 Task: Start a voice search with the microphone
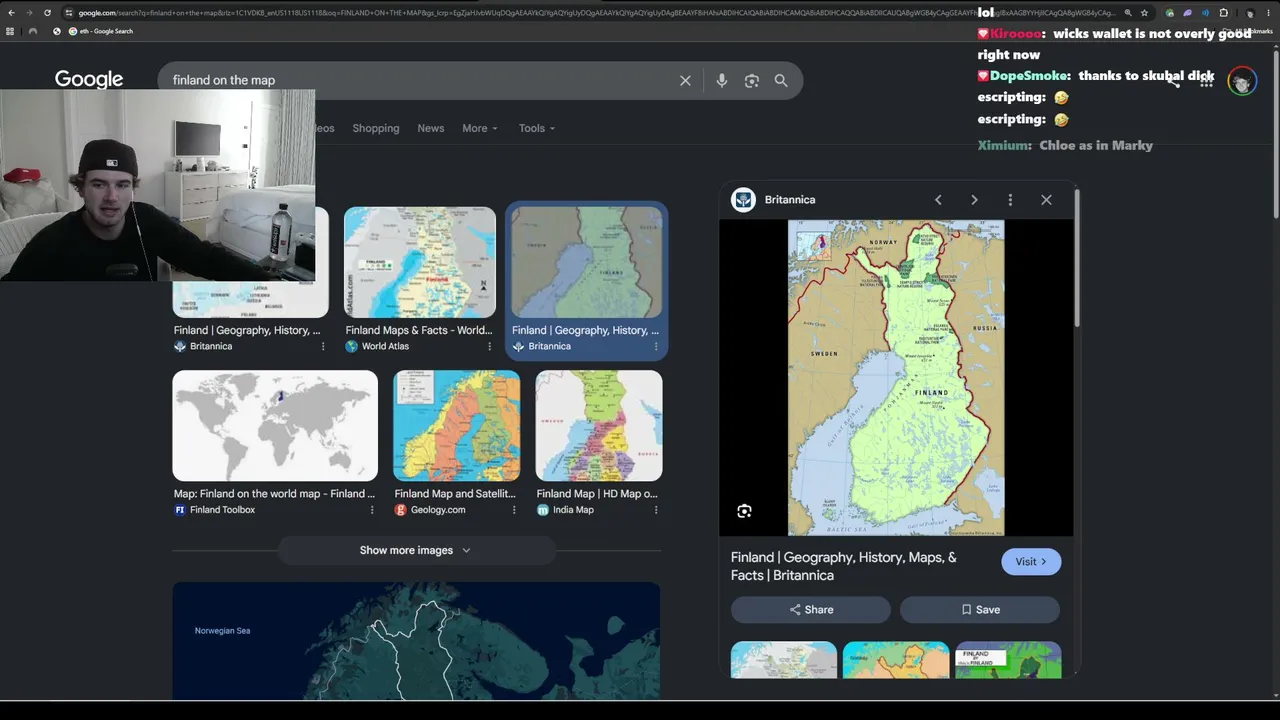722,81
